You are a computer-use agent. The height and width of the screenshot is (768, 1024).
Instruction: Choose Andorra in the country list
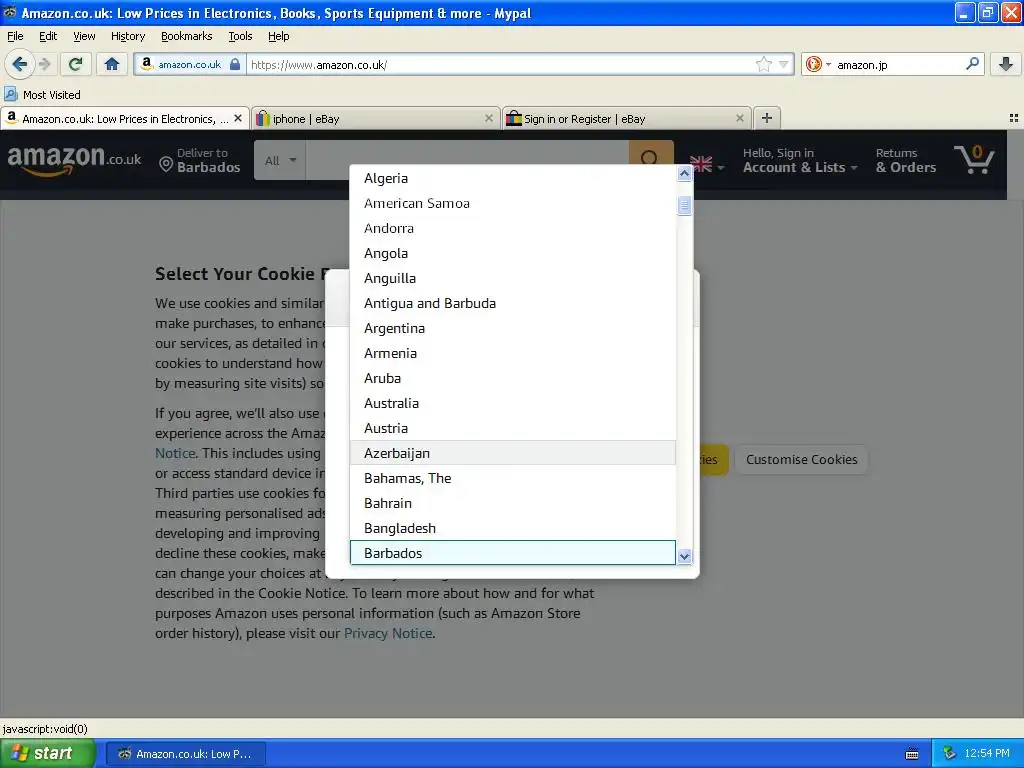click(x=513, y=228)
